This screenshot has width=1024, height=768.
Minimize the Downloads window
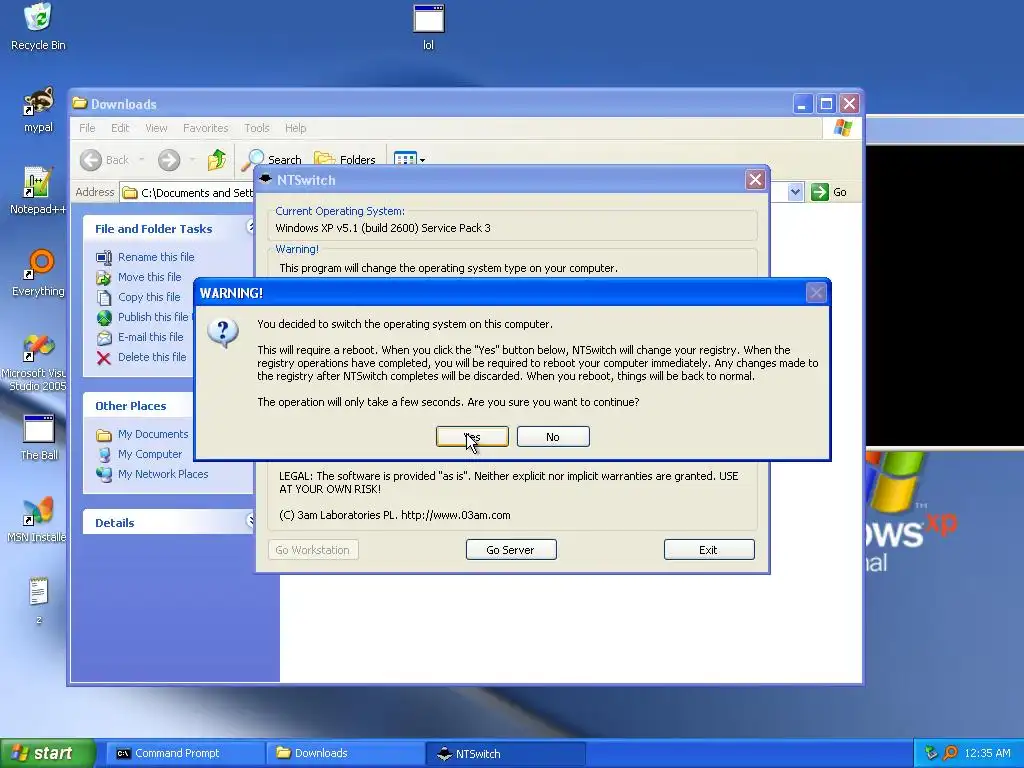pos(803,104)
